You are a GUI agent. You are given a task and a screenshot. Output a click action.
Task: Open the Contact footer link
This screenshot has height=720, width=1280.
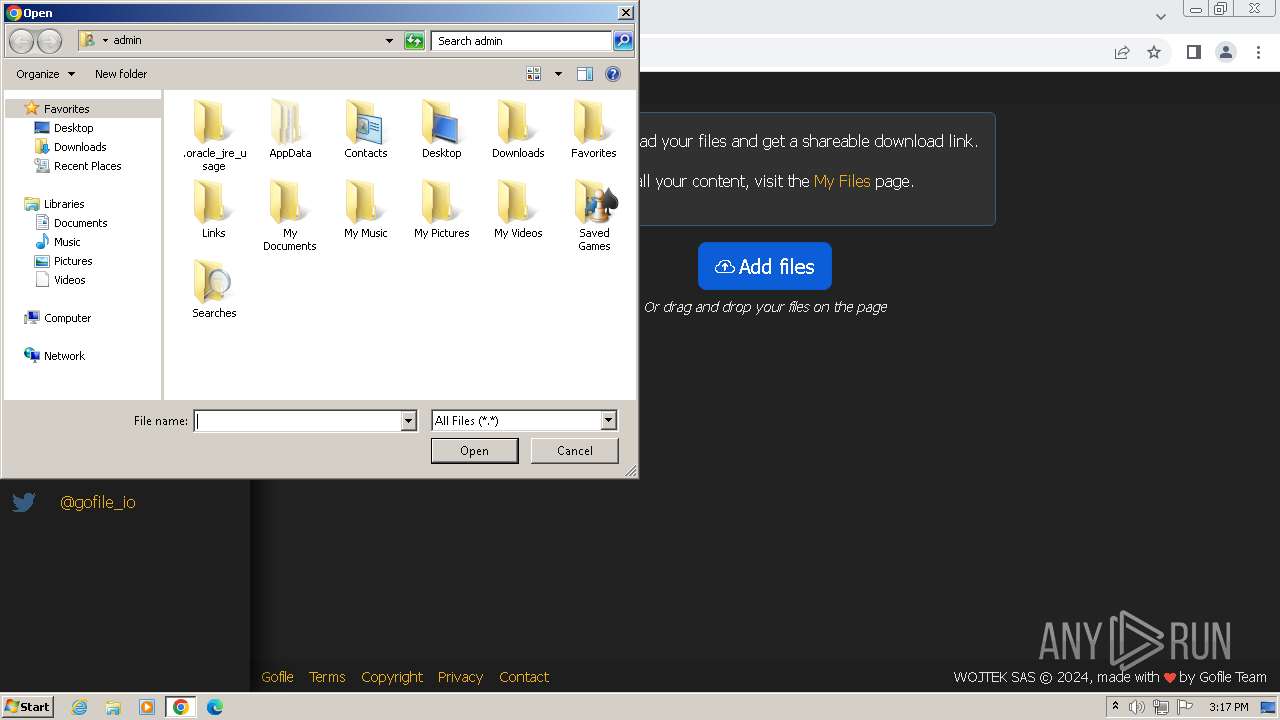(x=524, y=677)
